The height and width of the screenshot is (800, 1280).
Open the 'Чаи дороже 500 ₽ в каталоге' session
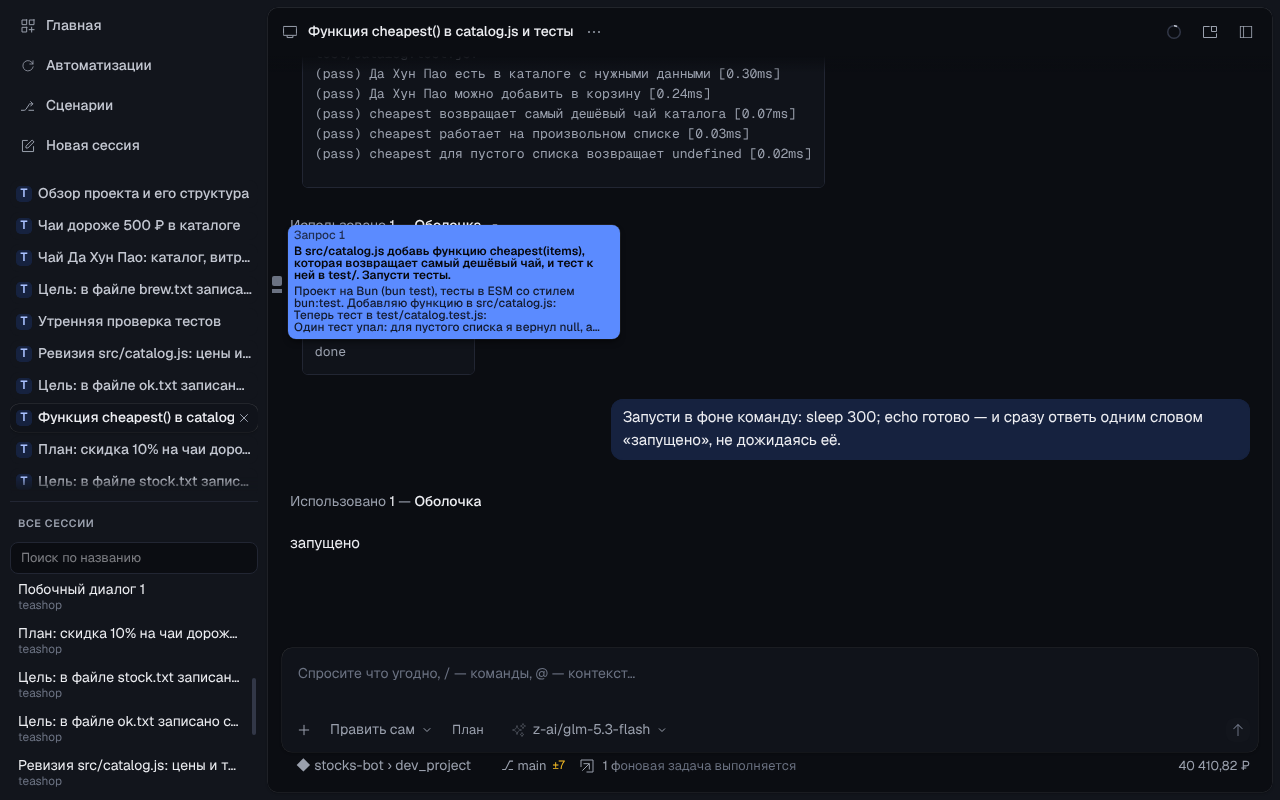(134, 225)
